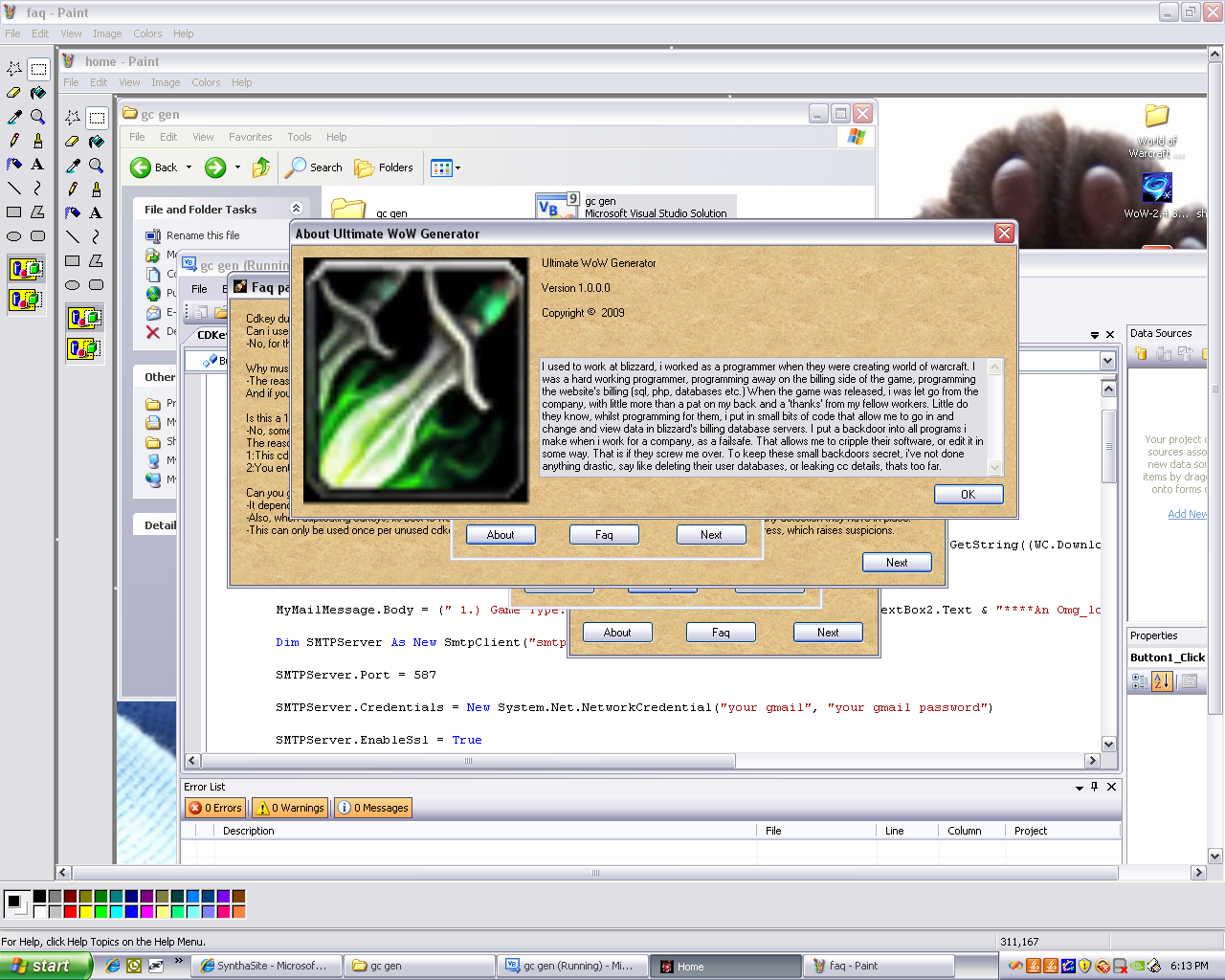The width and height of the screenshot is (1225, 980).
Task: Toggle the Folders pane in gc gen explorer
Action: tap(384, 167)
